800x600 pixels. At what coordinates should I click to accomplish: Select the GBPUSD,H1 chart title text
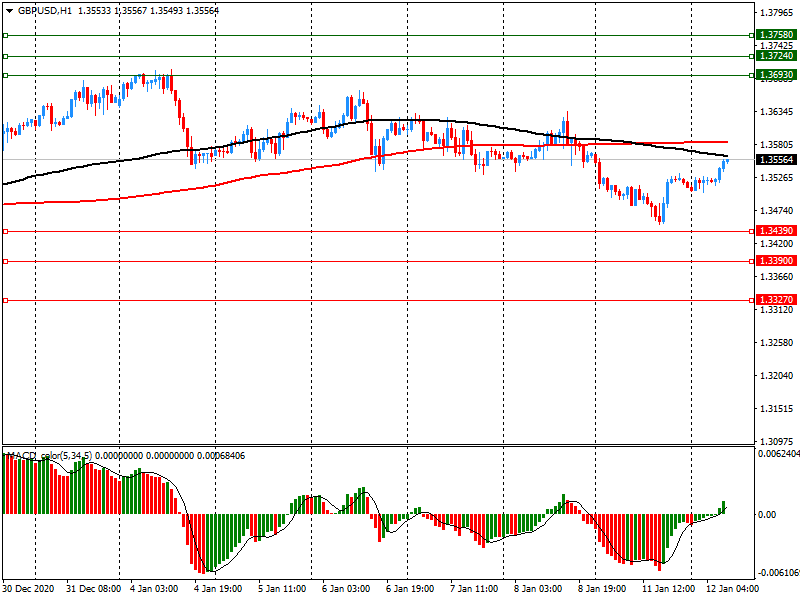point(44,10)
